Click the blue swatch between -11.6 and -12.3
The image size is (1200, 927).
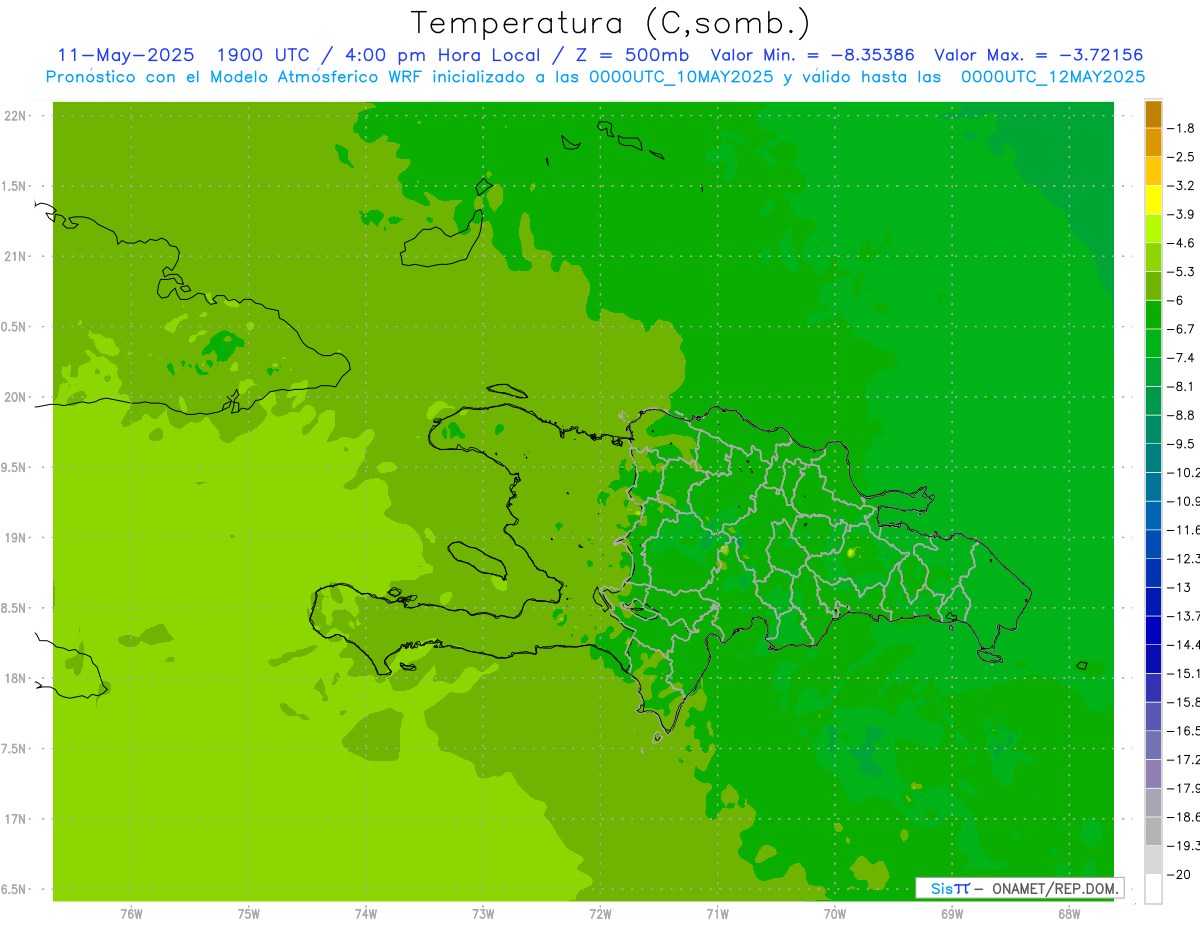point(1153,544)
